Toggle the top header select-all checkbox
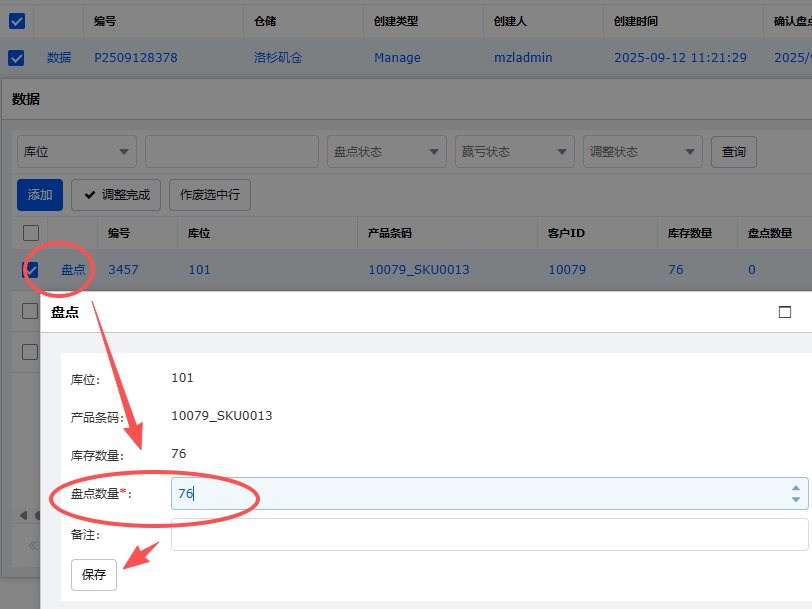 (17, 21)
